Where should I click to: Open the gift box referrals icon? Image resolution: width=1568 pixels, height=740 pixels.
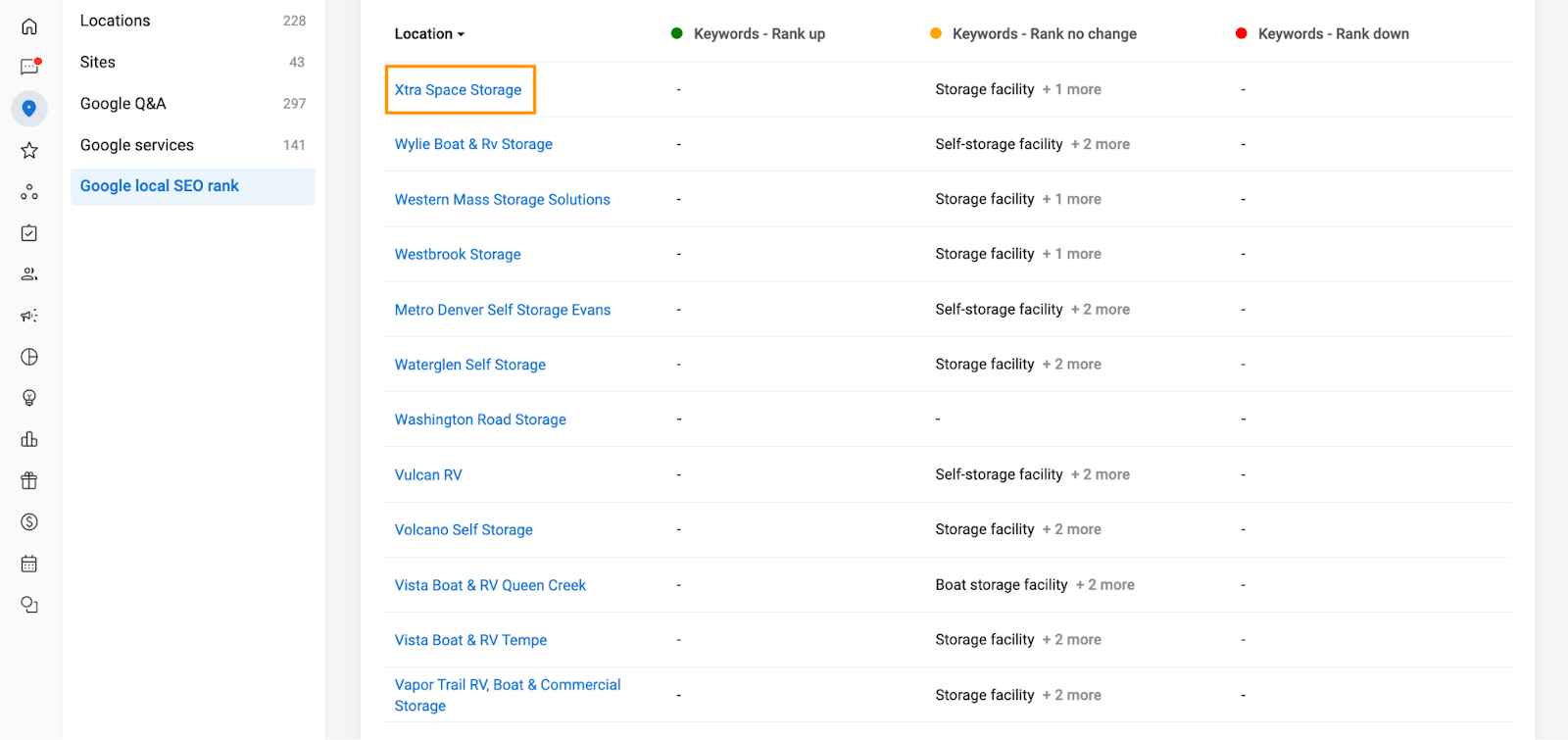29,480
